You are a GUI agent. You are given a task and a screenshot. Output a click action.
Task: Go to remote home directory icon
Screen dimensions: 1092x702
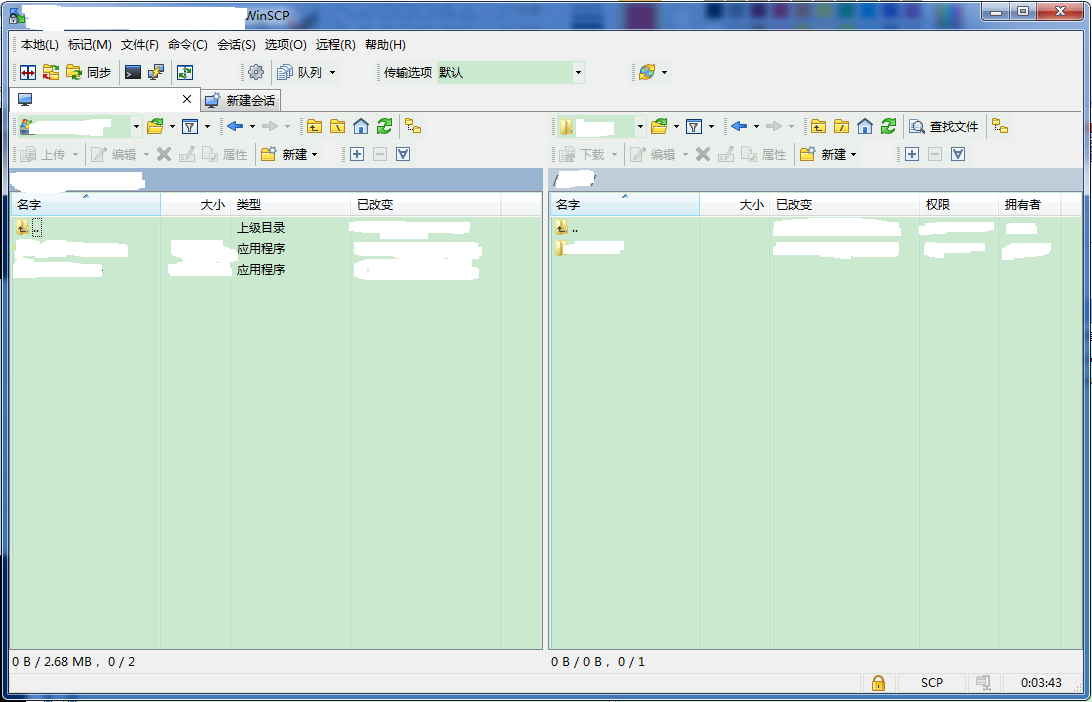coord(865,127)
